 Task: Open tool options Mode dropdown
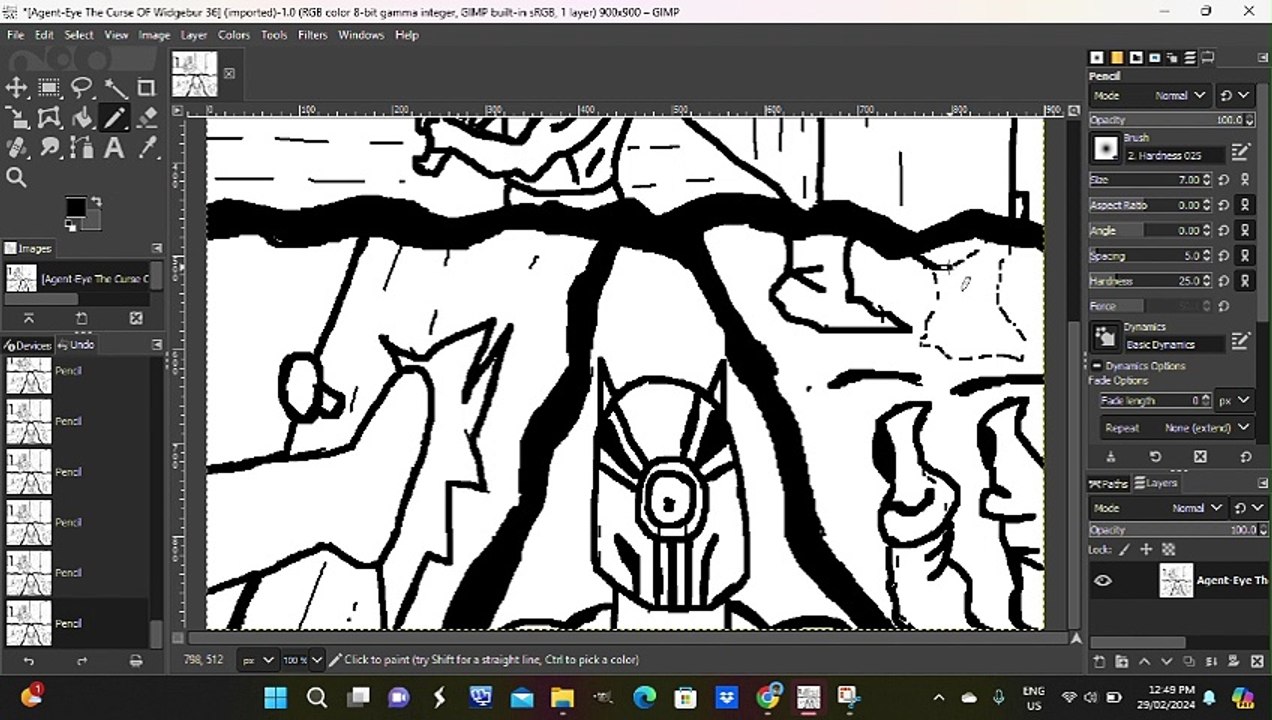tap(1151, 95)
